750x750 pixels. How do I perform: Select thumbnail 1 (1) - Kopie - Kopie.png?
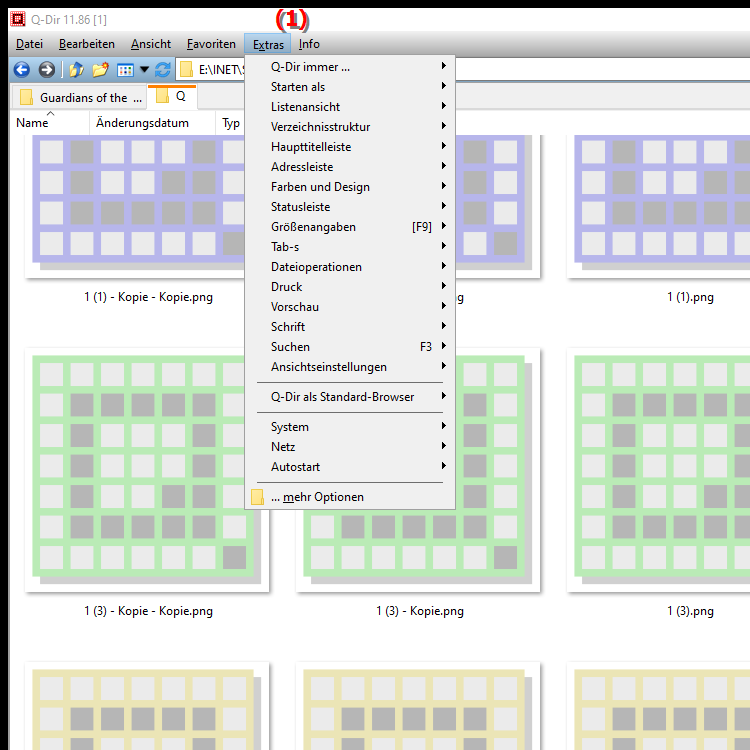point(135,206)
